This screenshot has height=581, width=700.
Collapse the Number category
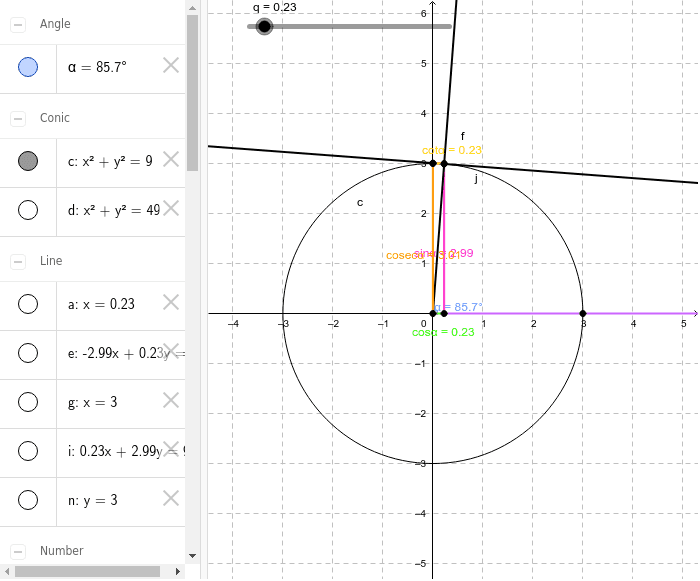[x=18, y=552]
